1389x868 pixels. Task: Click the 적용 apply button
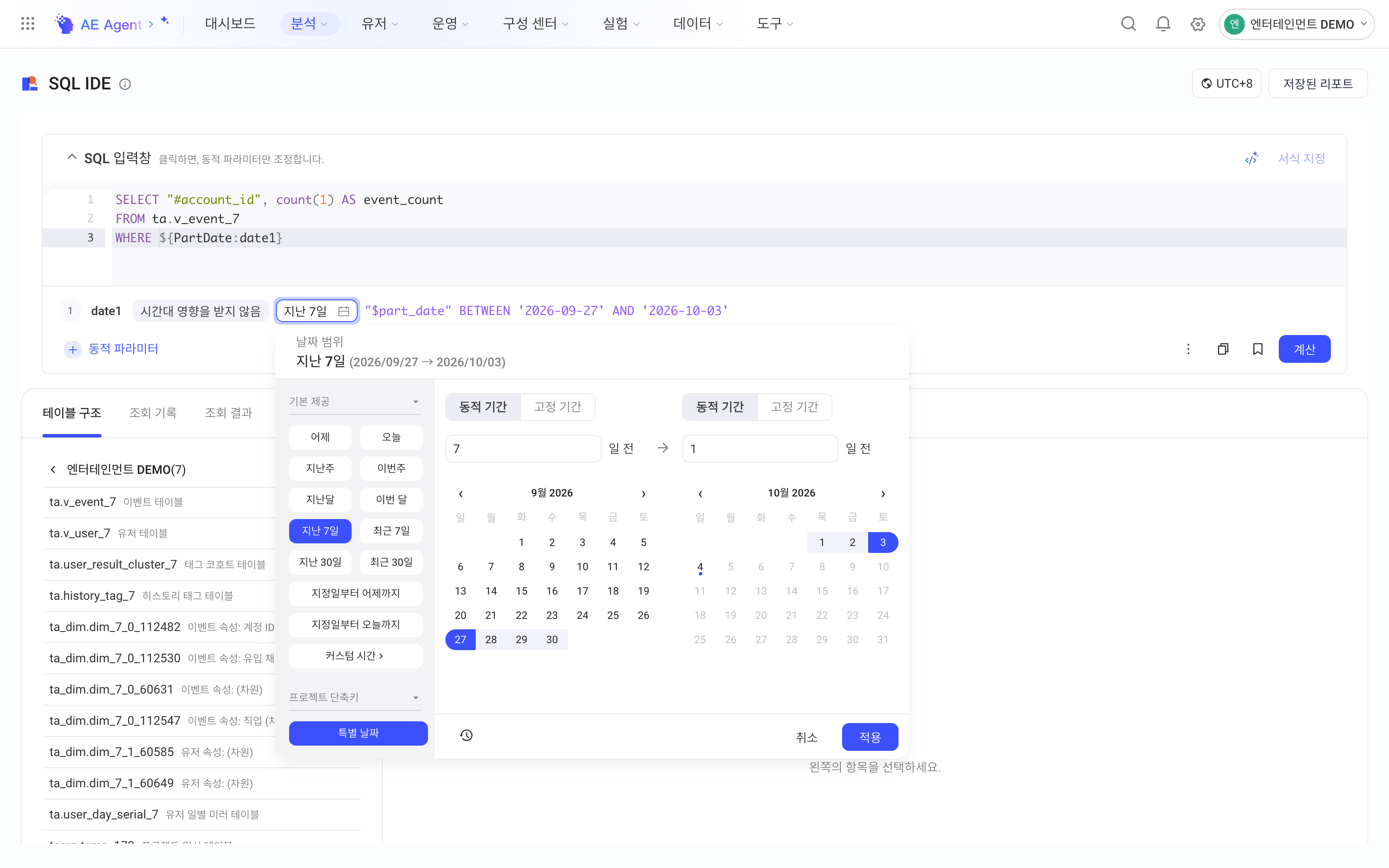pyautogui.click(x=869, y=737)
